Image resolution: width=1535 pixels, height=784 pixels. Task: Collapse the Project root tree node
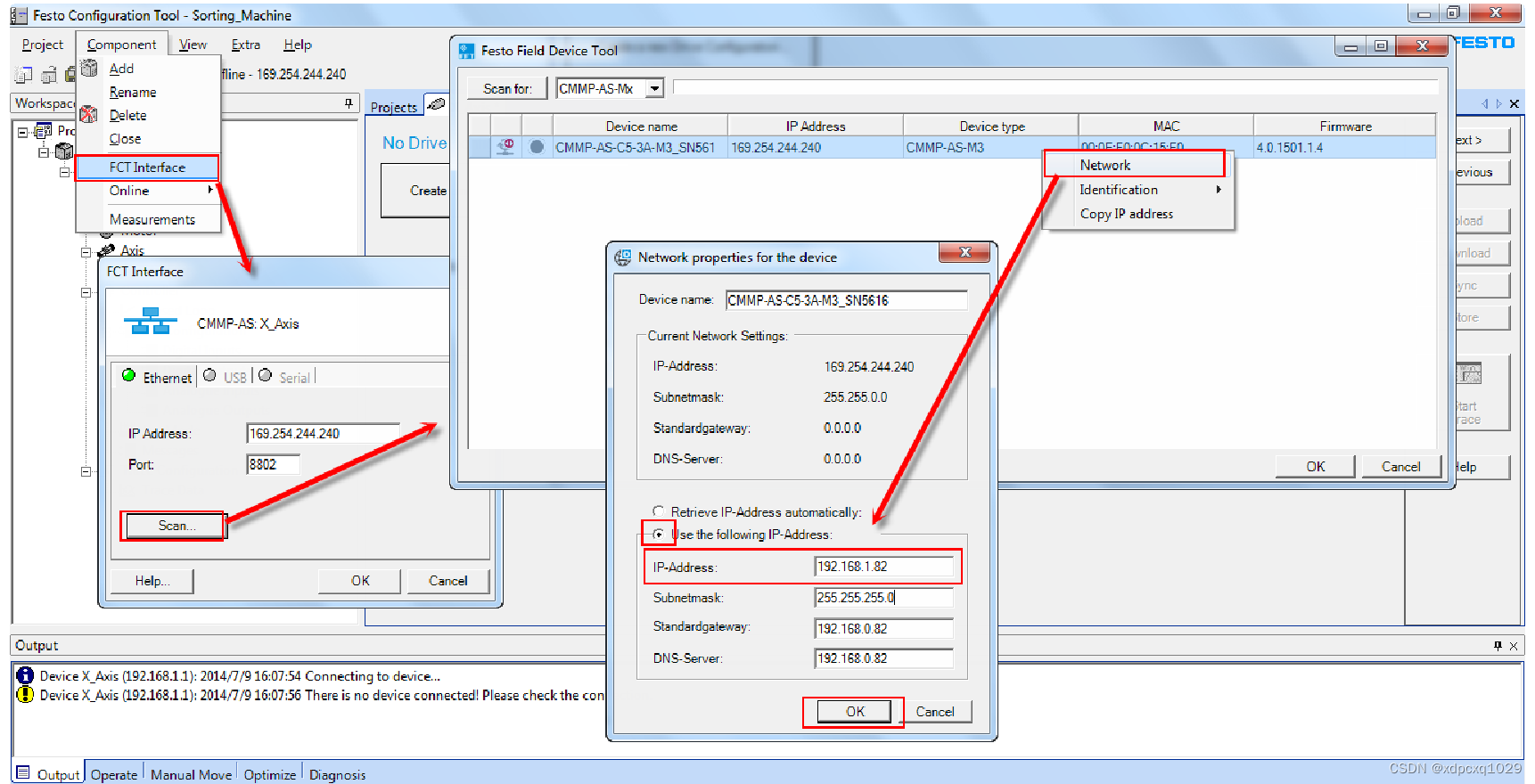pos(23,132)
